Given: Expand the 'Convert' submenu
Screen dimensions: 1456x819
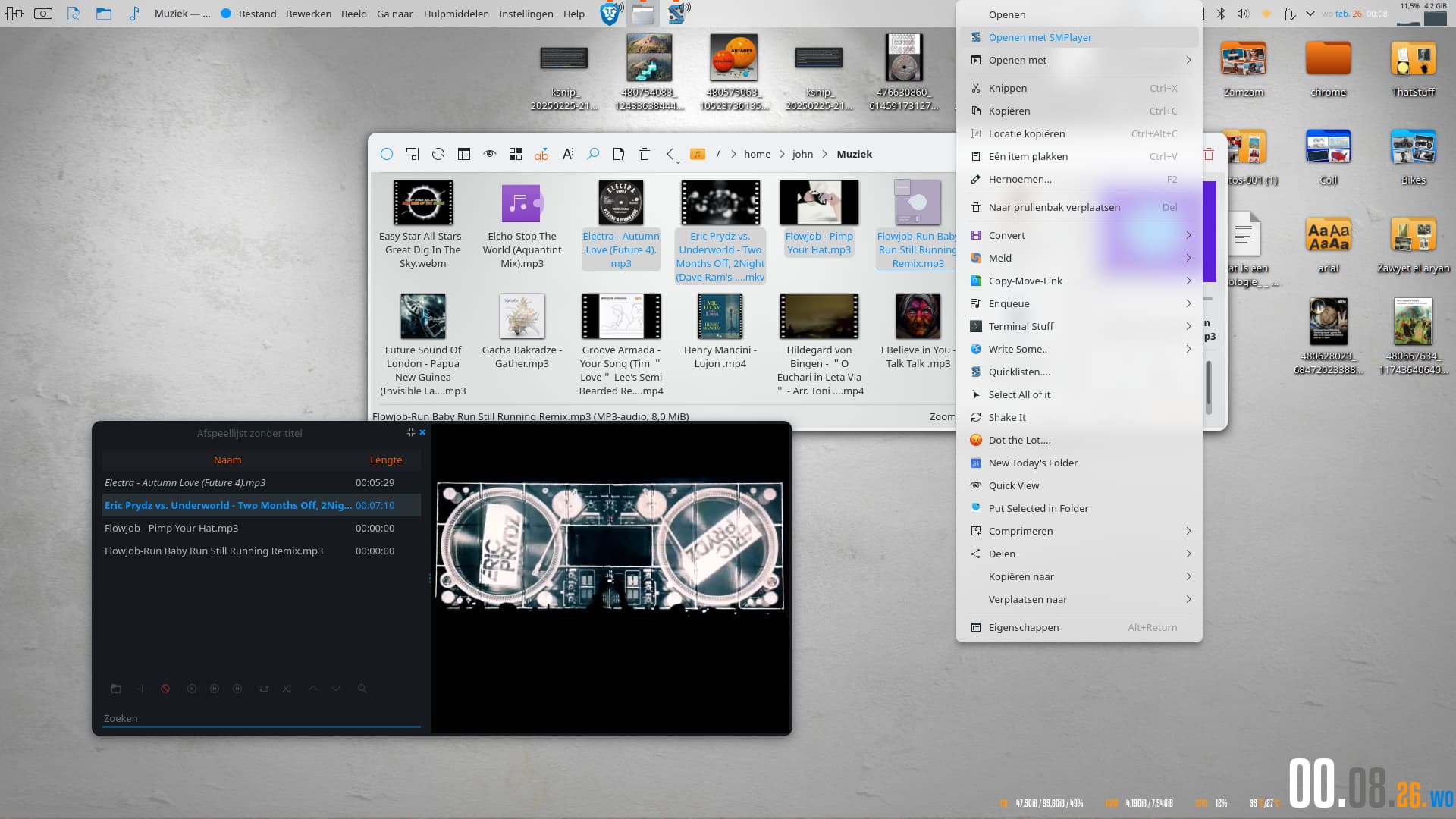Looking at the screenshot, I should point(1079,235).
